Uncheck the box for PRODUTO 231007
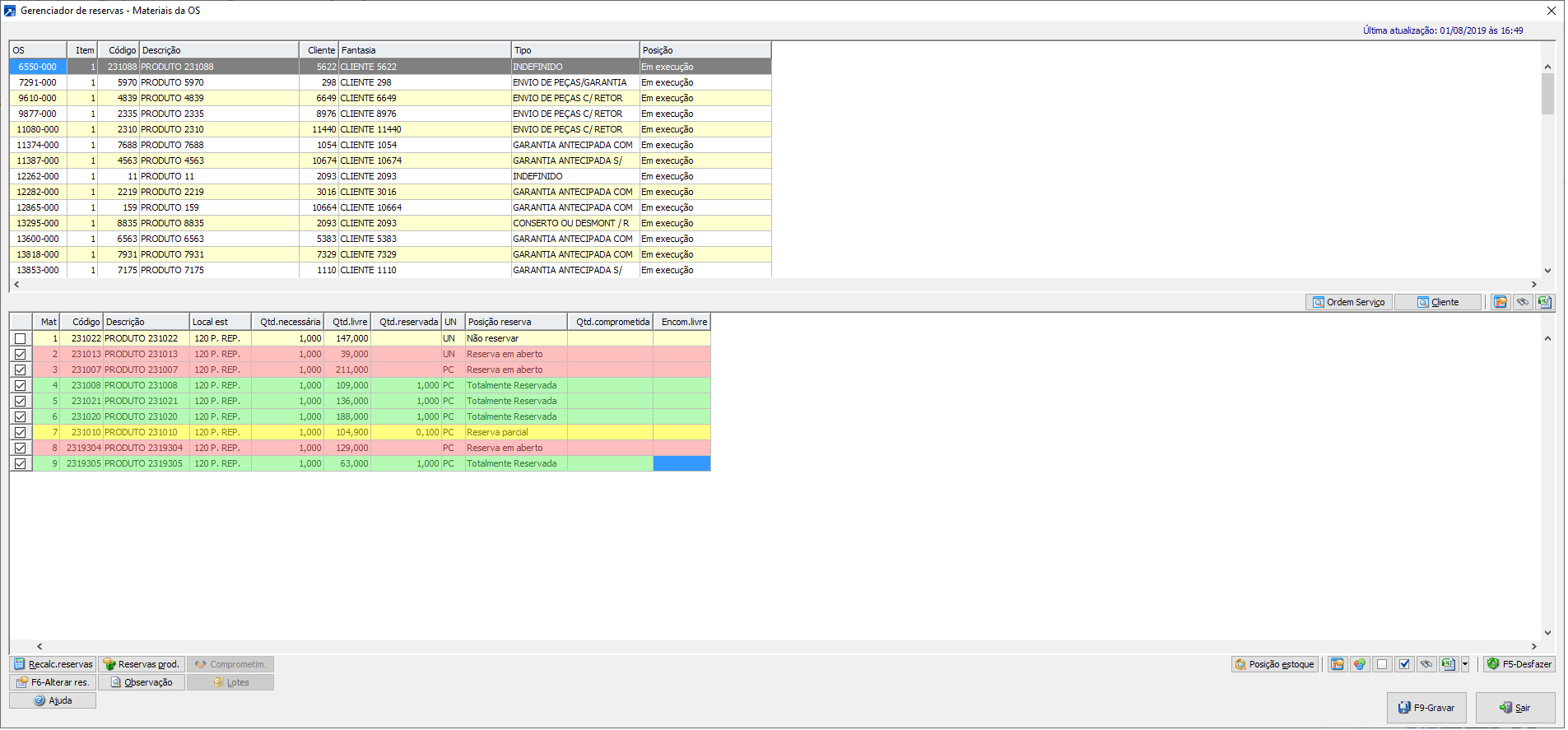 (21, 370)
